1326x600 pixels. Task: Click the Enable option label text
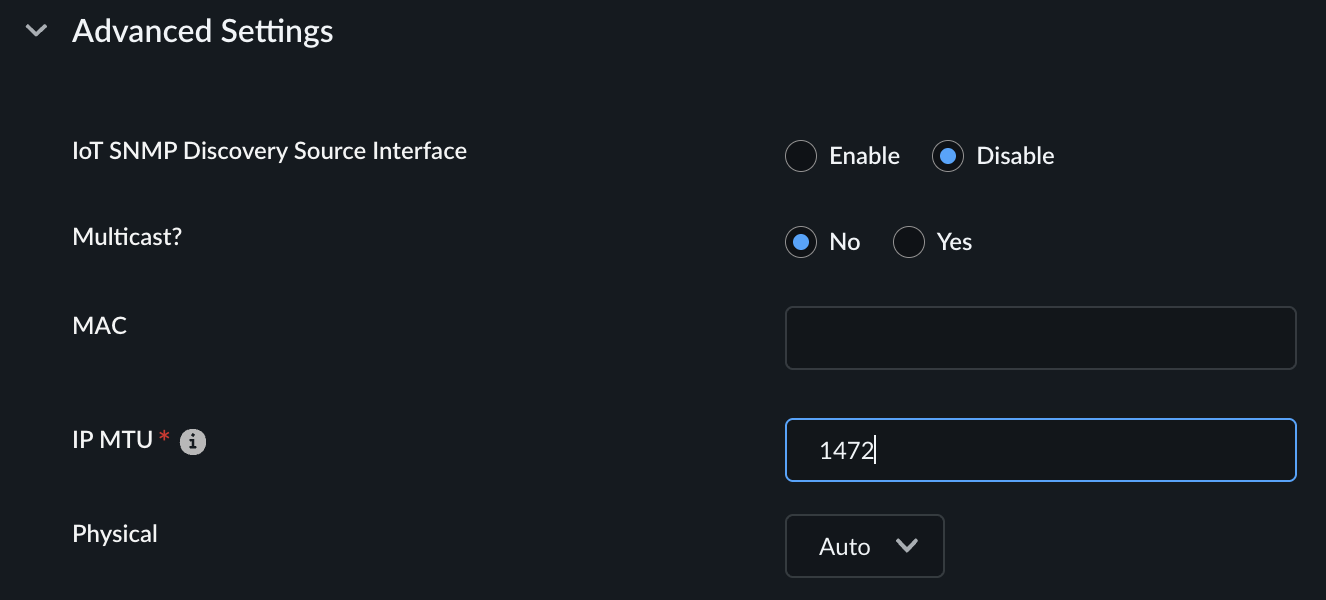pyautogui.click(x=864, y=156)
